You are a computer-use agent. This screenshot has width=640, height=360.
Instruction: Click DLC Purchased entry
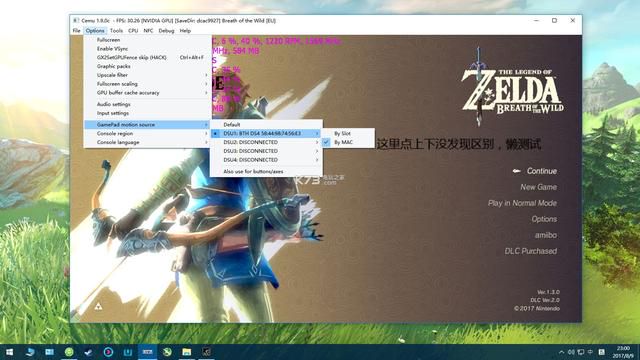click(531, 251)
